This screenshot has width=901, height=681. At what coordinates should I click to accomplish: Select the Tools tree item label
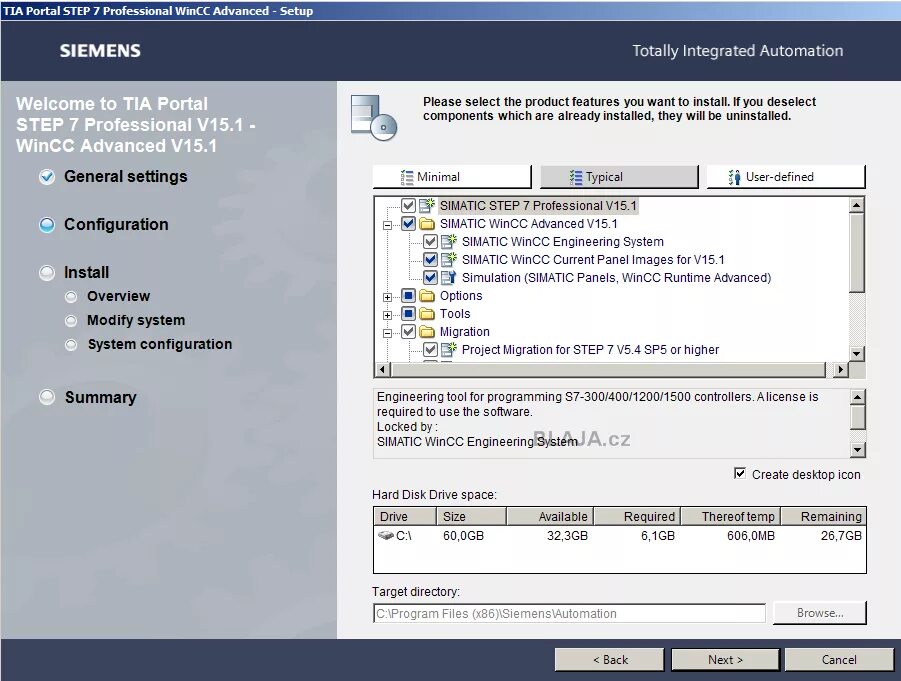[x=455, y=314]
